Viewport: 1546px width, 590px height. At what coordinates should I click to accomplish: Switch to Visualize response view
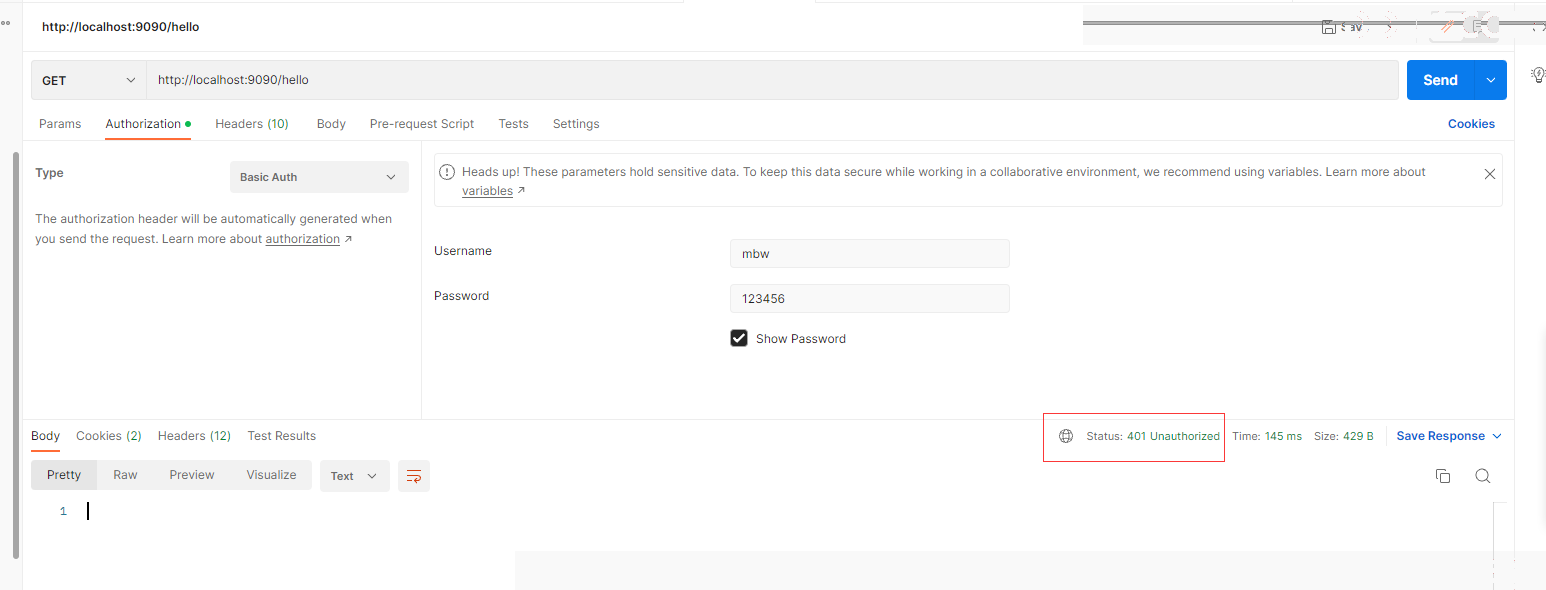(x=272, y=475)
